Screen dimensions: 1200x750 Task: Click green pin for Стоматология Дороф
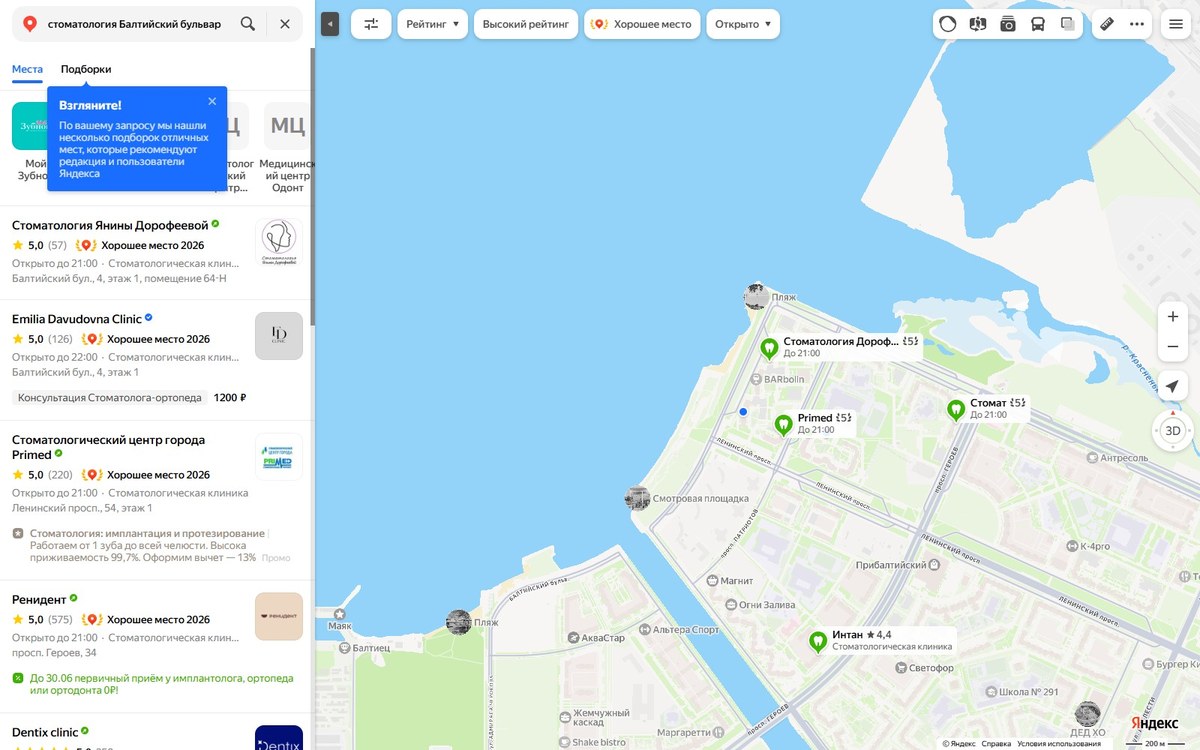pyautogui.click(x=769, y=349)
